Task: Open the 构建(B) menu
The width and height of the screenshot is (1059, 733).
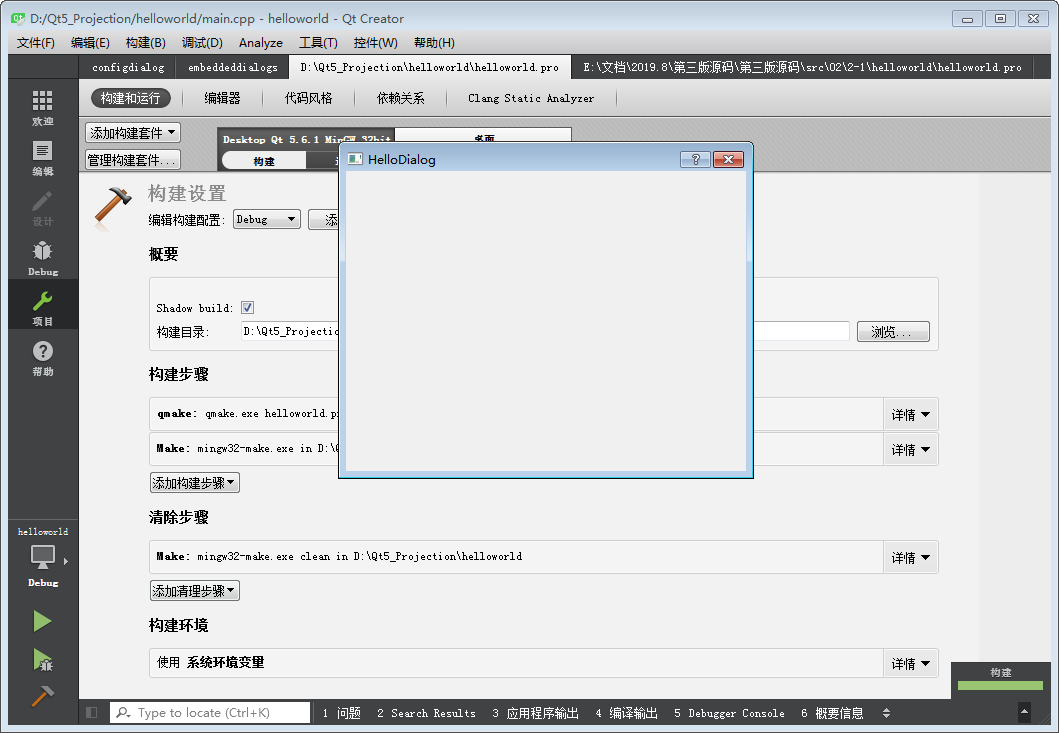Action: (x=145, y=42)
